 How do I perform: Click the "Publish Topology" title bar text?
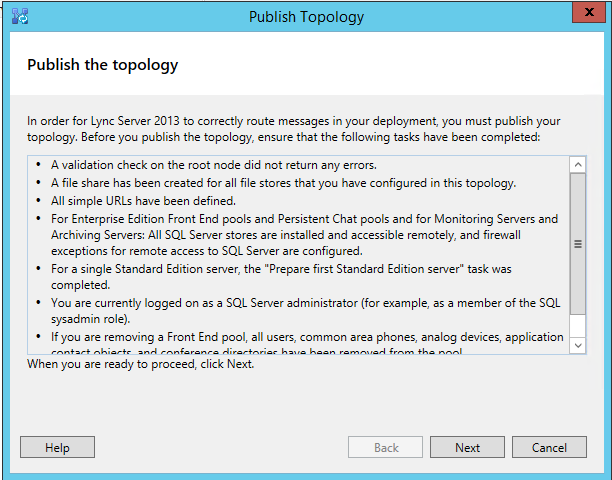[306, 17]
